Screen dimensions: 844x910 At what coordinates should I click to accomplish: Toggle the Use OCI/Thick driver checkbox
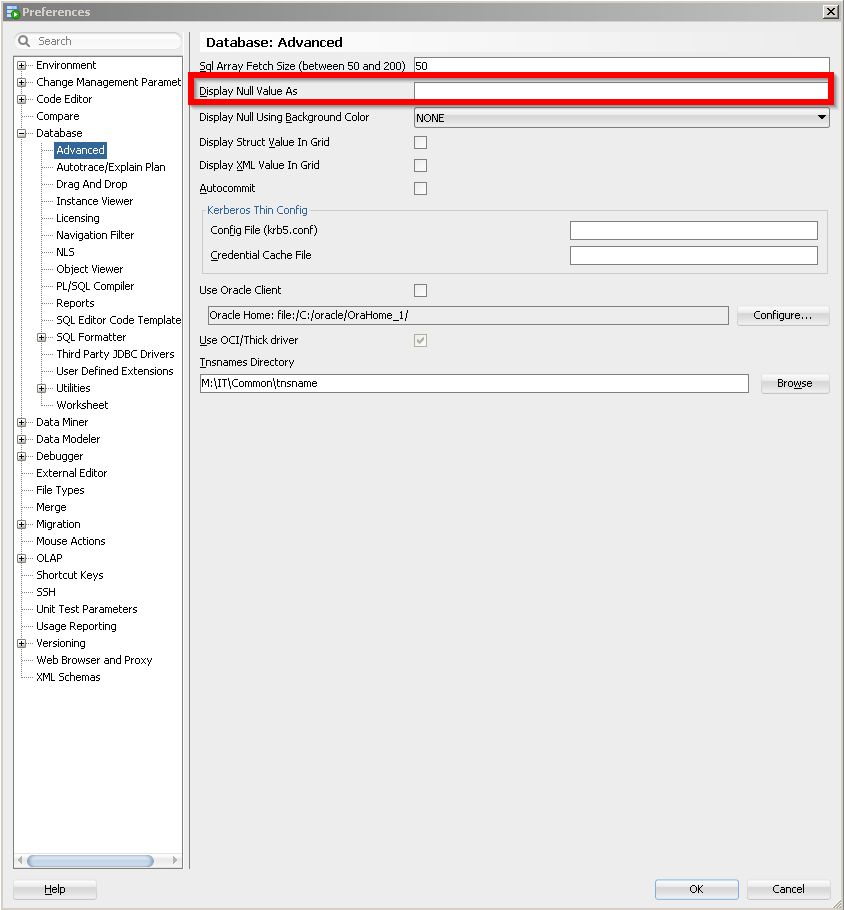pyautogui.click(x=420, y=340)
